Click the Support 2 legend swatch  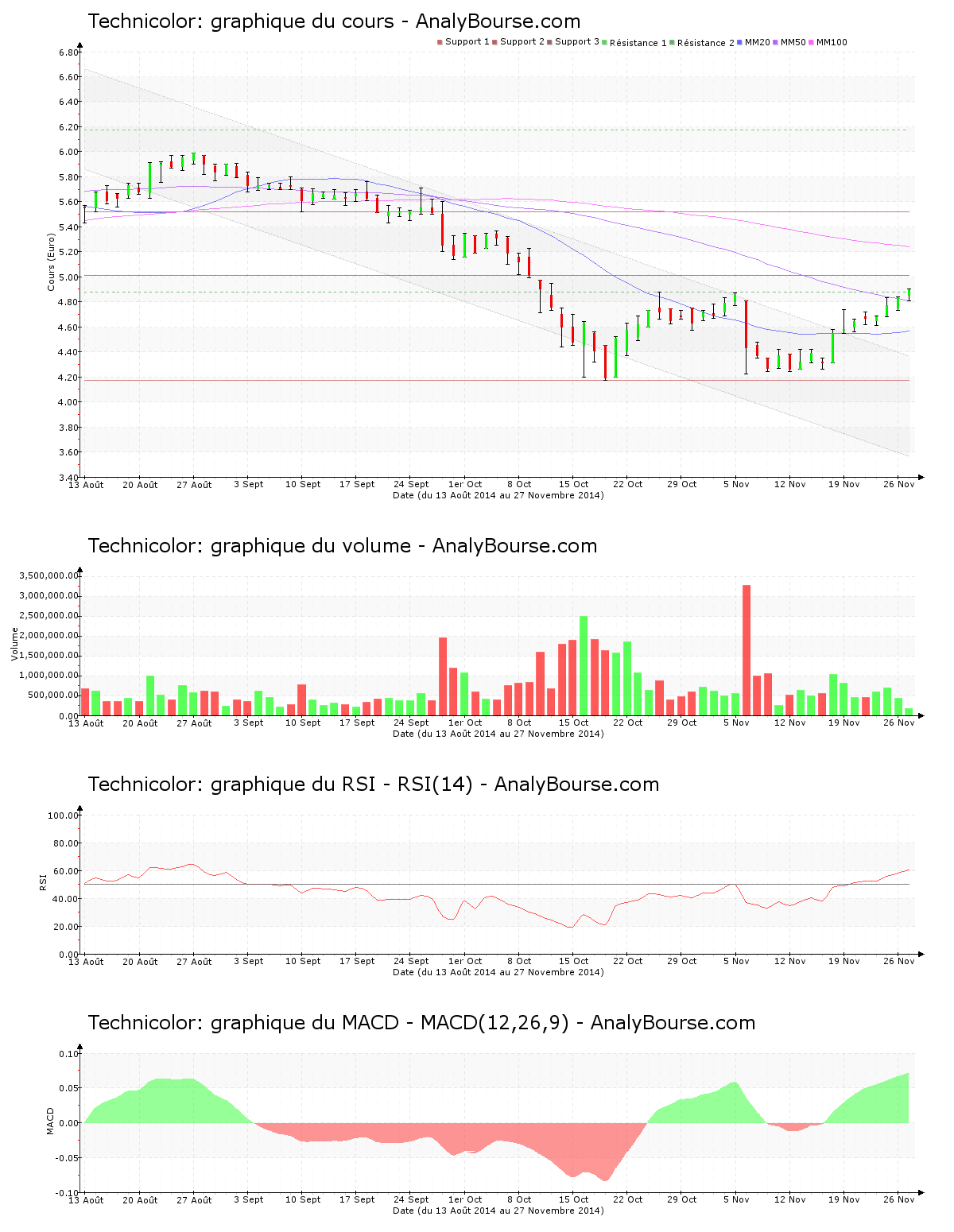[494, 42]
